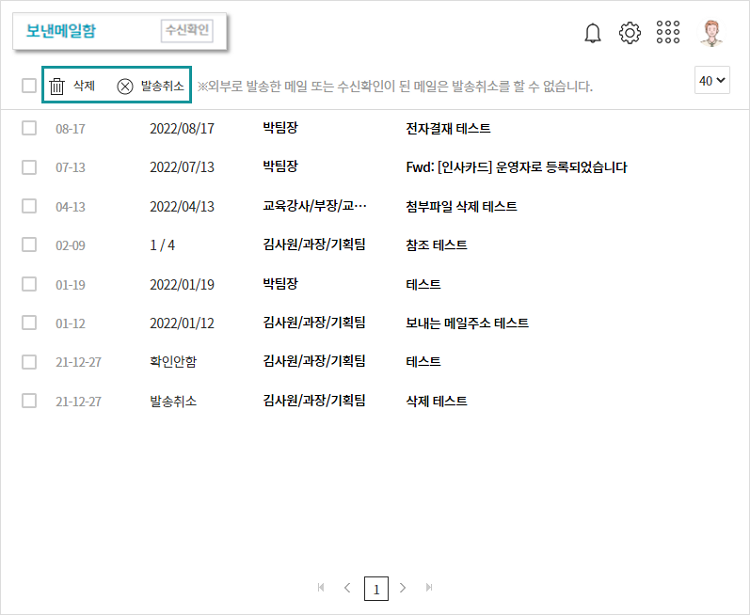Click the user profile avatar
Image resolution: width=750 pixels, height=615 pixels.
click(x=712, y=33)
